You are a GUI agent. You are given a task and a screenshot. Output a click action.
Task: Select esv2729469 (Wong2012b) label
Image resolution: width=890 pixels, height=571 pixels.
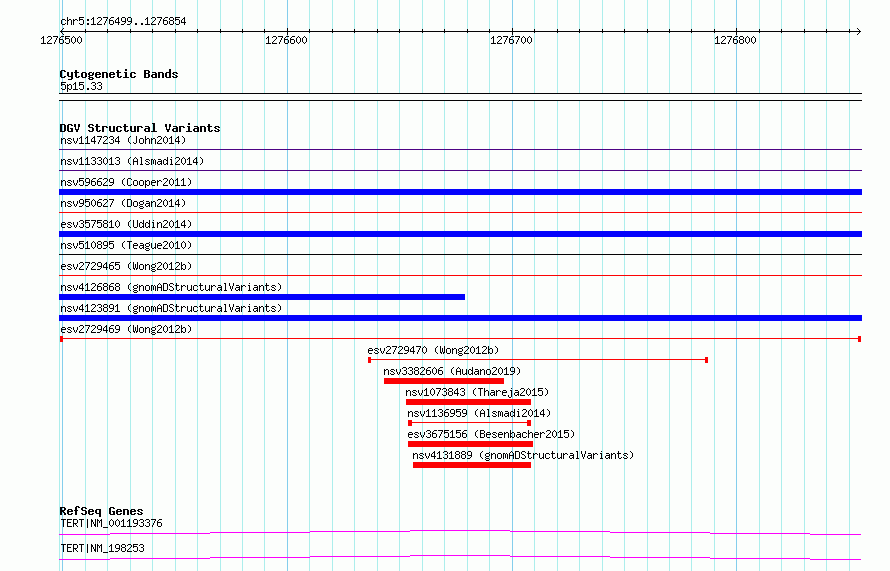coord(126,329)
